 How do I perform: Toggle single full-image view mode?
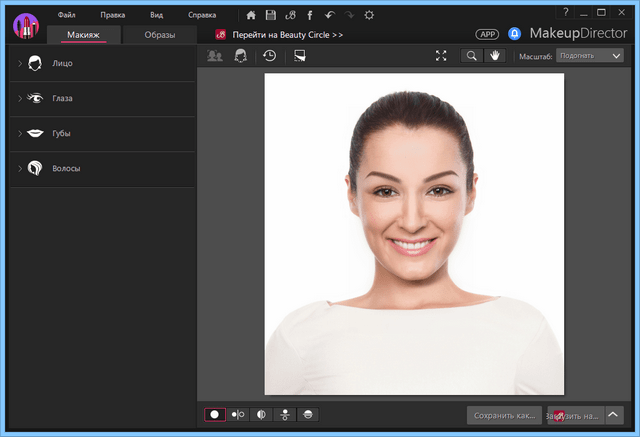(215, 414)
